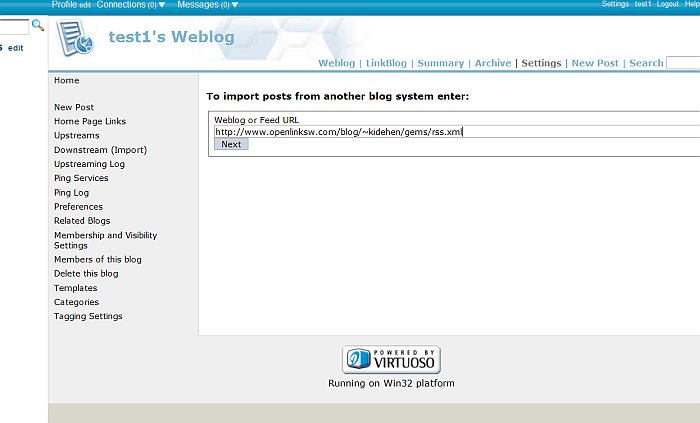Click the test1's Weblog title
This screenshot has width=700, height=423.
171,38
